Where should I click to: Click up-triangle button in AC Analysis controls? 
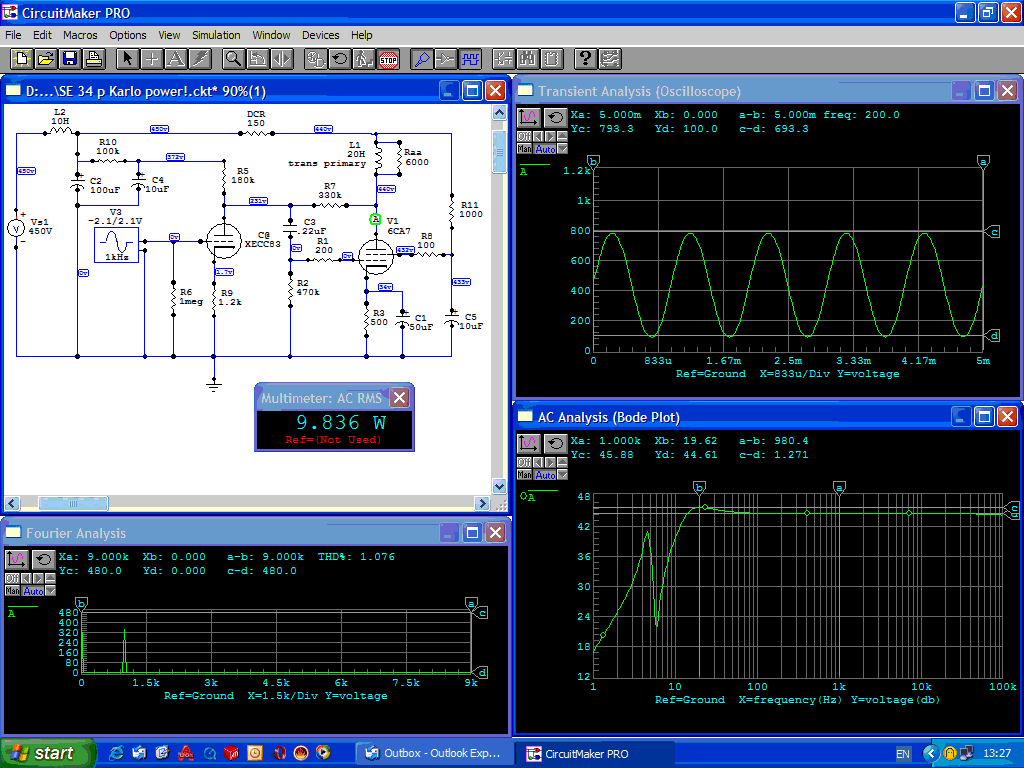click(x=562, y=462)
